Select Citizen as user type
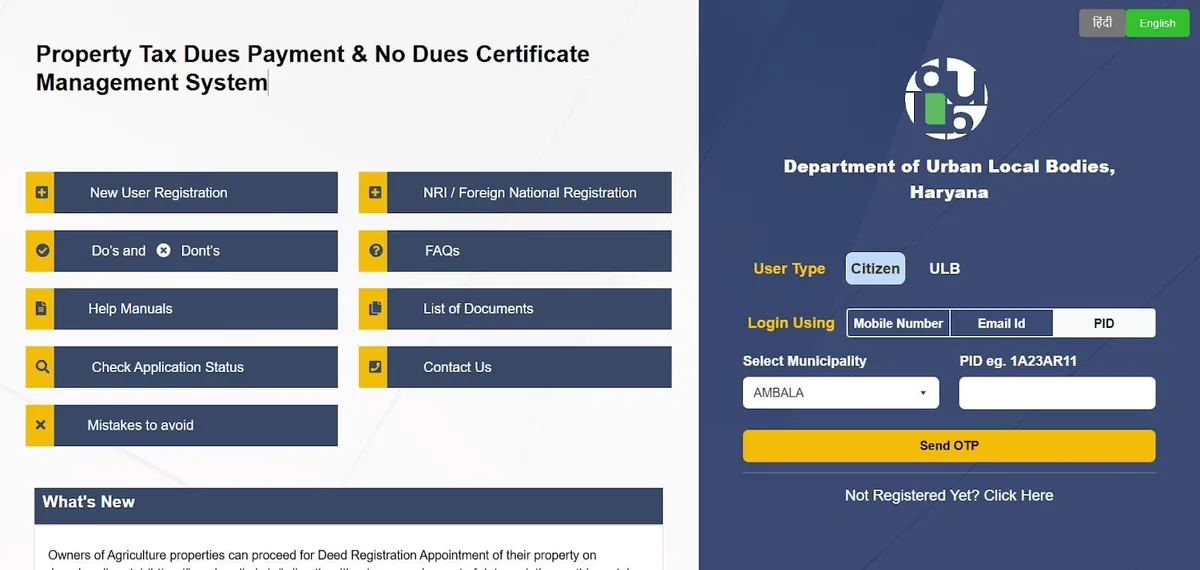The image size is (1200, 570). coord(875,268)
